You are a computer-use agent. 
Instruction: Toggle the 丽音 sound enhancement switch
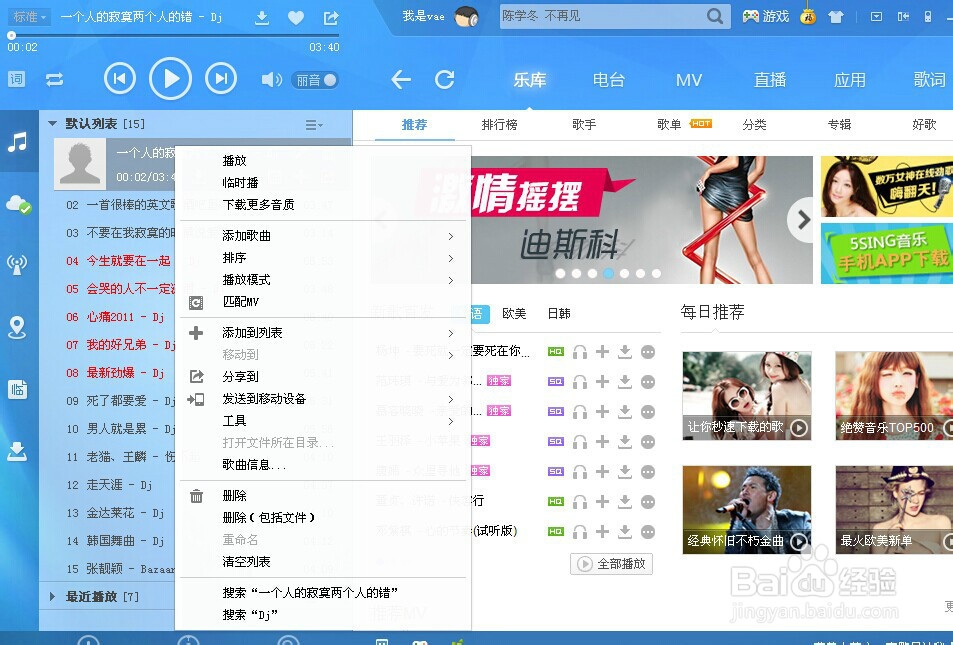pyautogui.click(x=315, y=80)
